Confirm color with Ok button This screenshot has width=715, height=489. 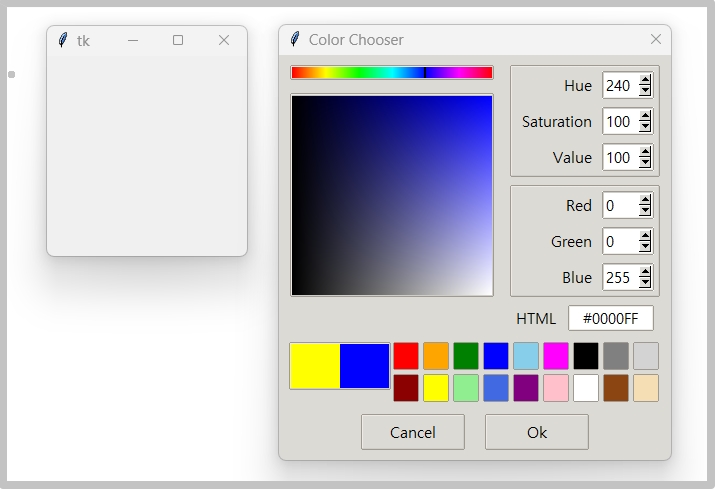(x=537, y=432)
